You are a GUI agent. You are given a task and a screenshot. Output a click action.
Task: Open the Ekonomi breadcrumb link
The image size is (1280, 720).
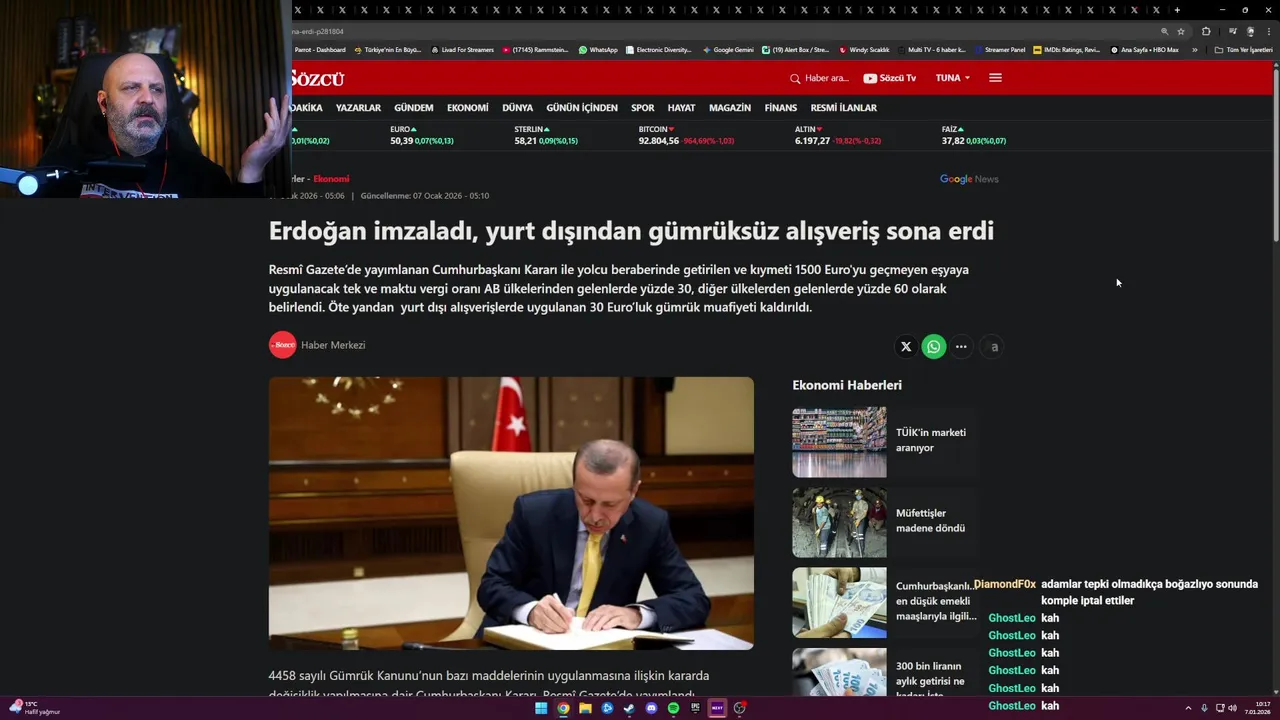[331, 179]
